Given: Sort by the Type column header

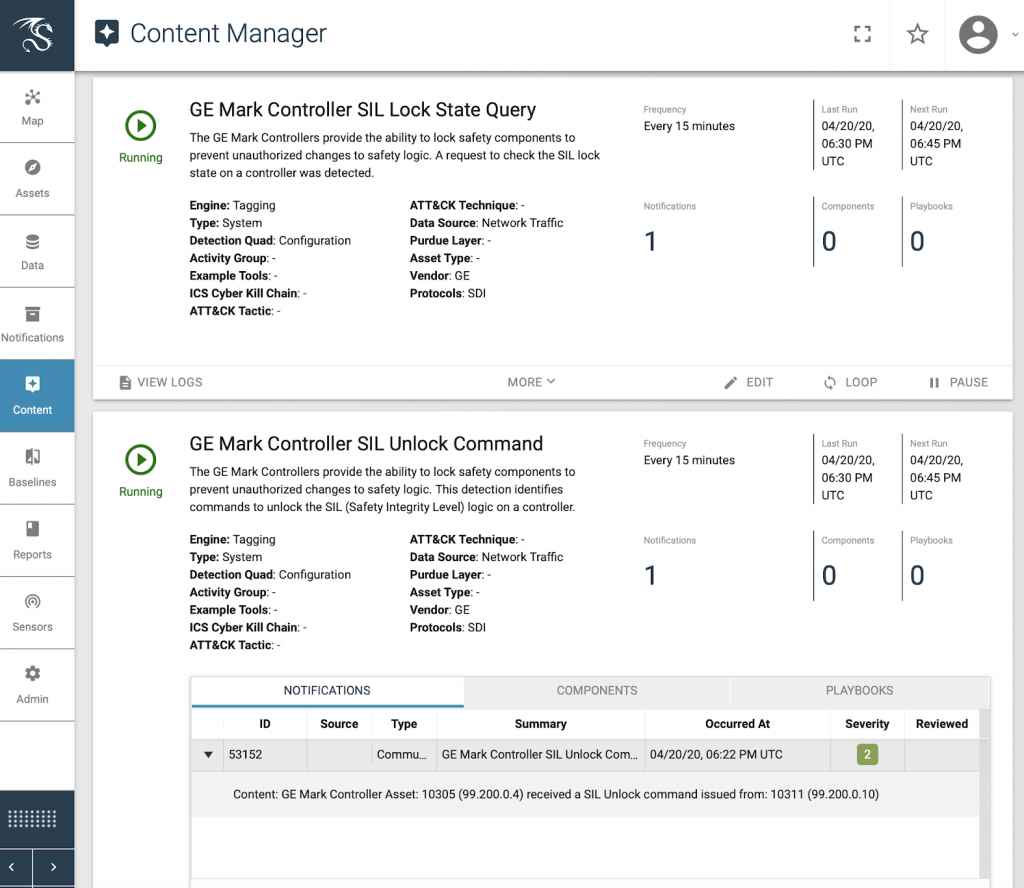Looking at the screenshot, I should [x=404, y=724].
